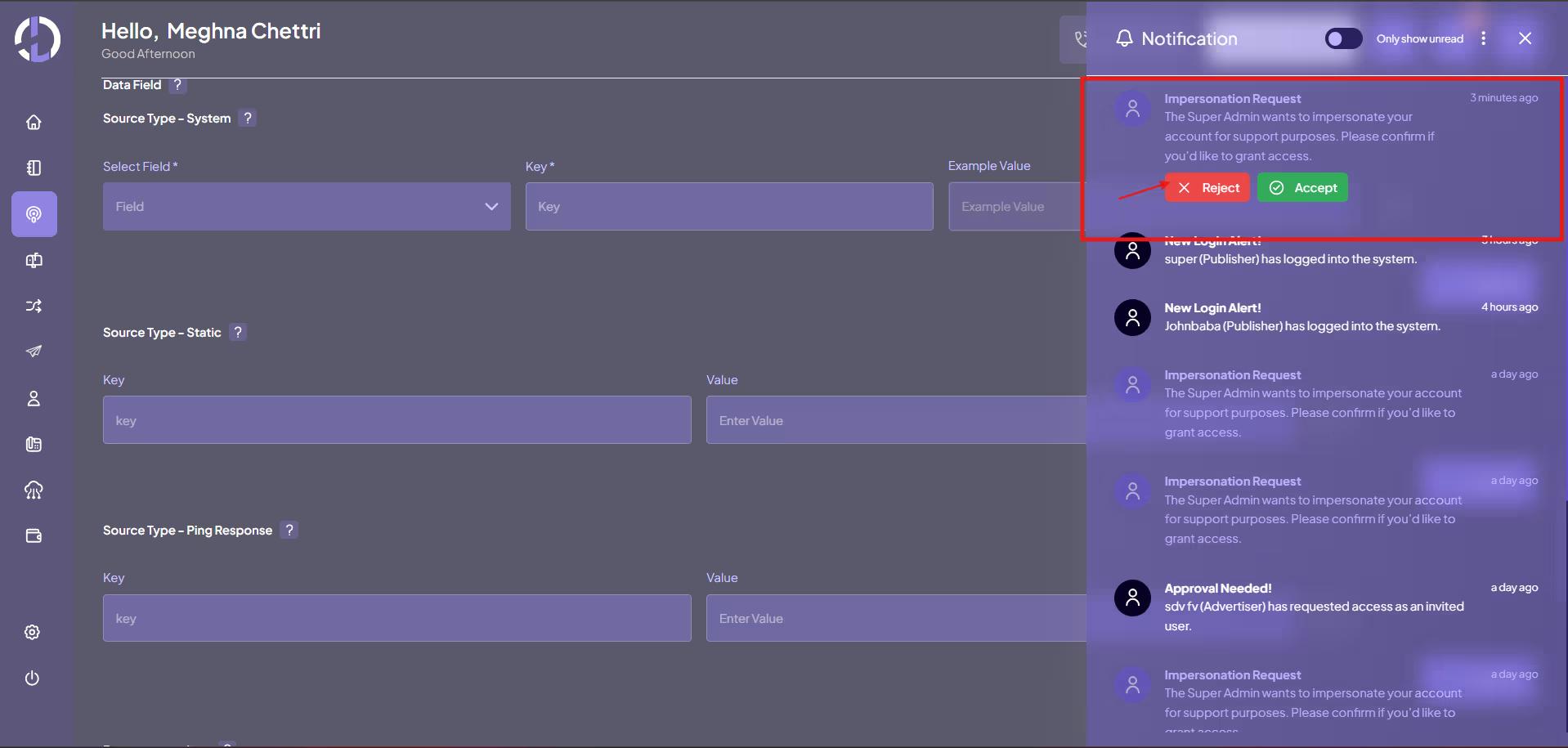Click help icon beside Source Type - Static

(x=238, y=332)
